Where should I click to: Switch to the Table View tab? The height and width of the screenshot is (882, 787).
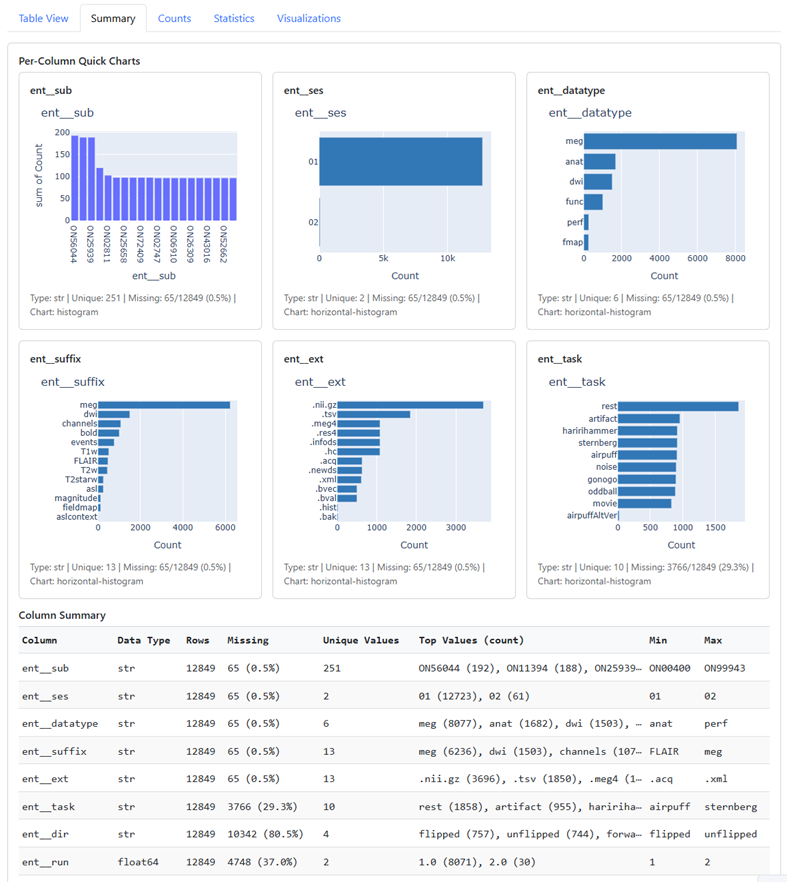click(x=43, y=19)
